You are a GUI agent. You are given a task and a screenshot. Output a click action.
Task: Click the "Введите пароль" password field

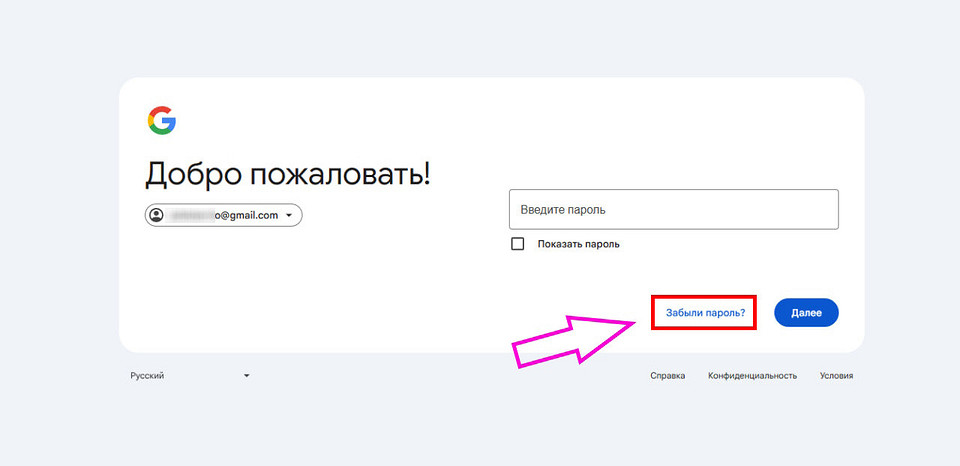673,209
